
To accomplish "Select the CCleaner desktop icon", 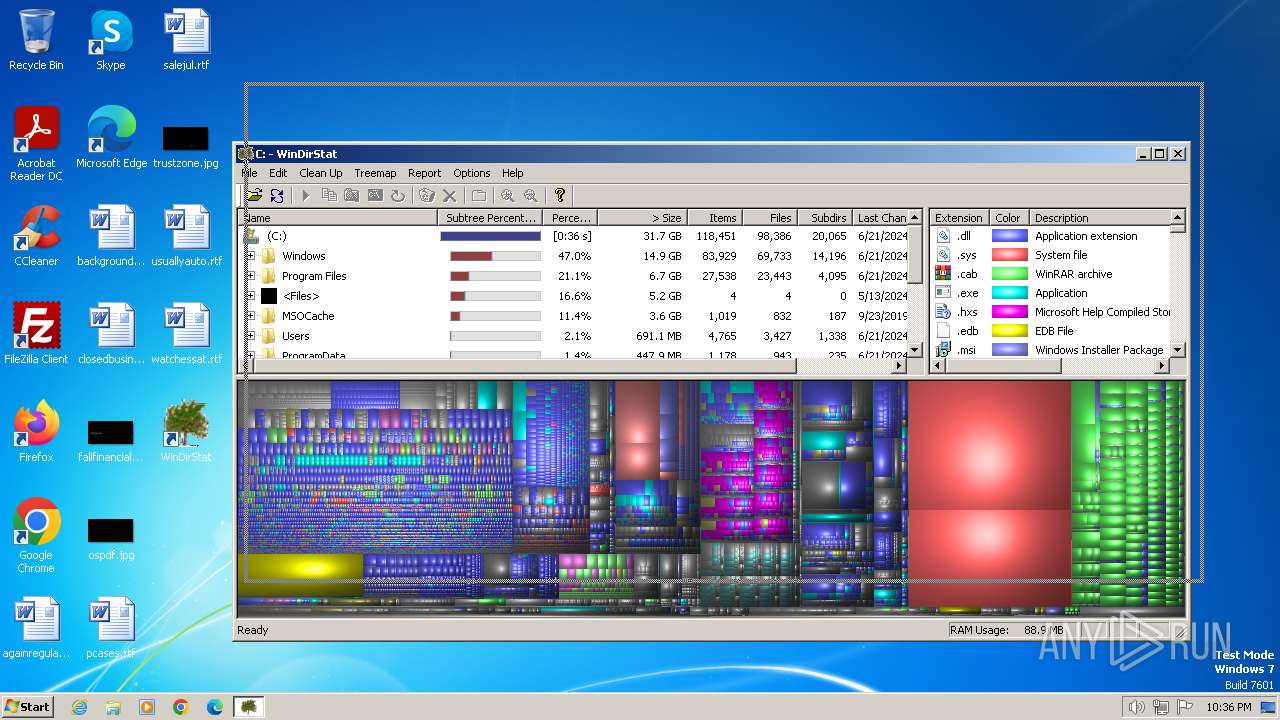I will click(x=36, y=236).
